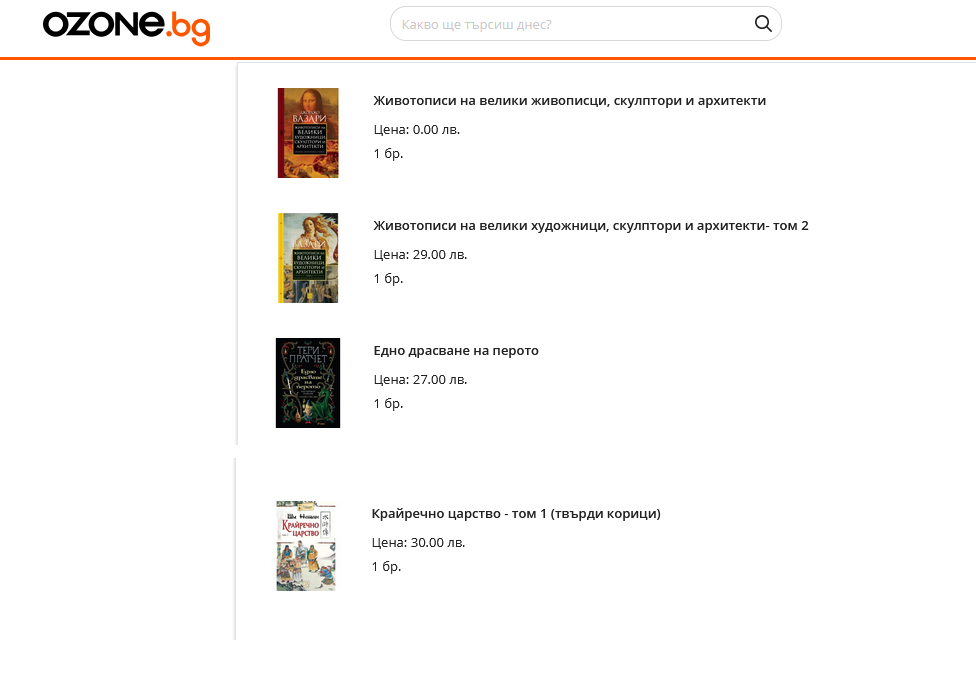Click the orange '.bg' part of logo
976x686 pixels.
(188, 30)
